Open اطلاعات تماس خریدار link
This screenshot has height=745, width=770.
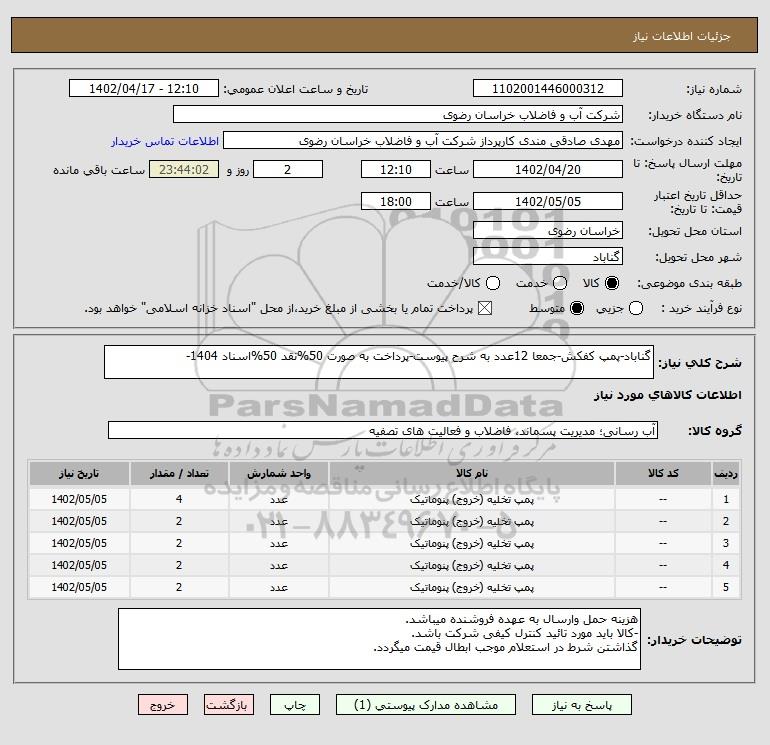[x=165, y=141]
